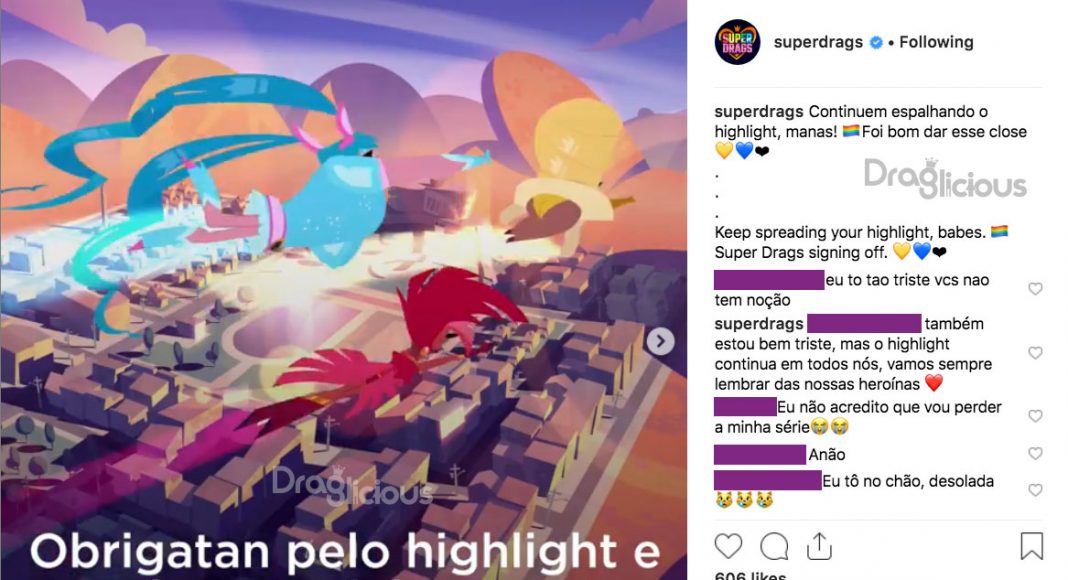Open the superdrags username in the caption
The height and width of the screenshot is (580, 1068).
759,112
